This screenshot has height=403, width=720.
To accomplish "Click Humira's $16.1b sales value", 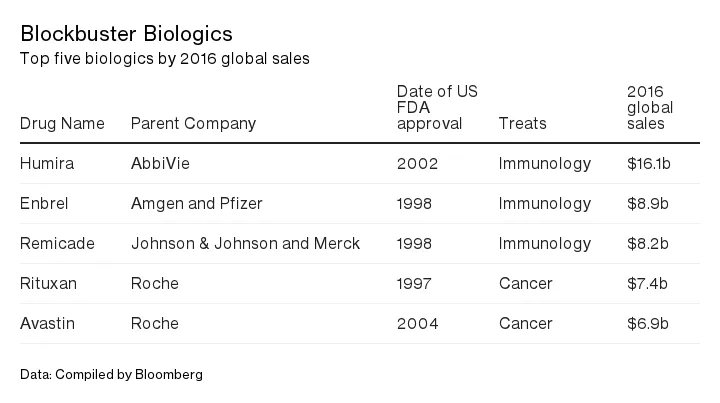I will 648,164.
